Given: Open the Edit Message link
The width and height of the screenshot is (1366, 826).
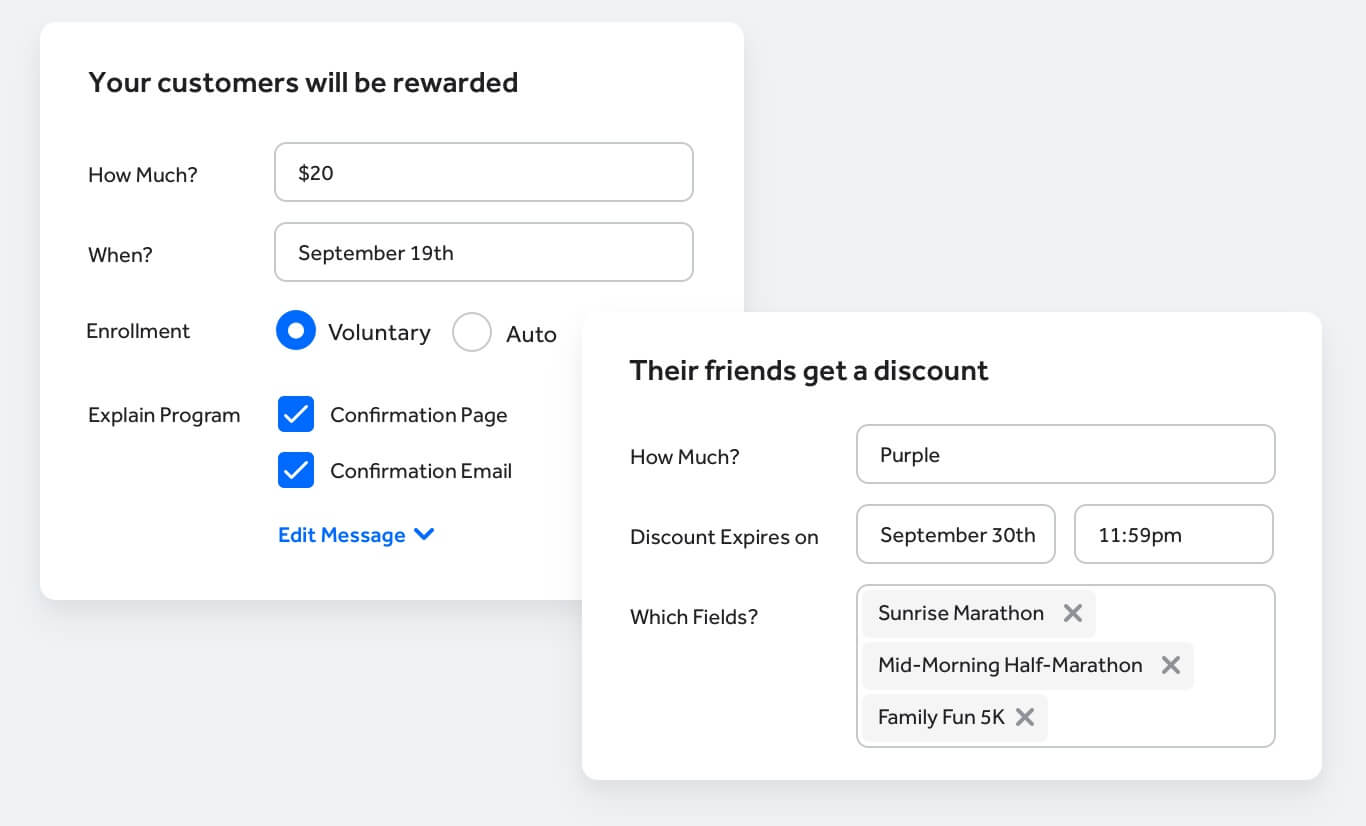Looking at the screenshot, I should [x=341, y=535].
